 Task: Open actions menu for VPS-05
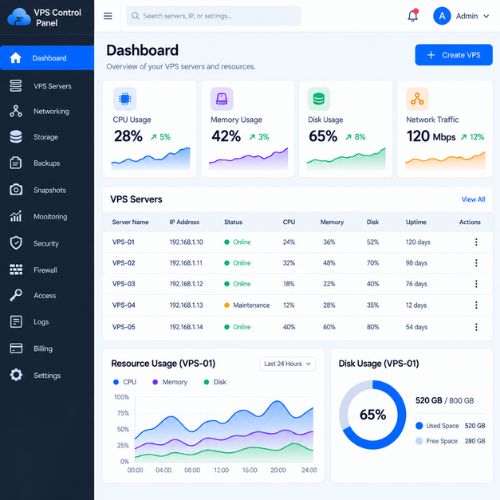click(x=476, y=327)
